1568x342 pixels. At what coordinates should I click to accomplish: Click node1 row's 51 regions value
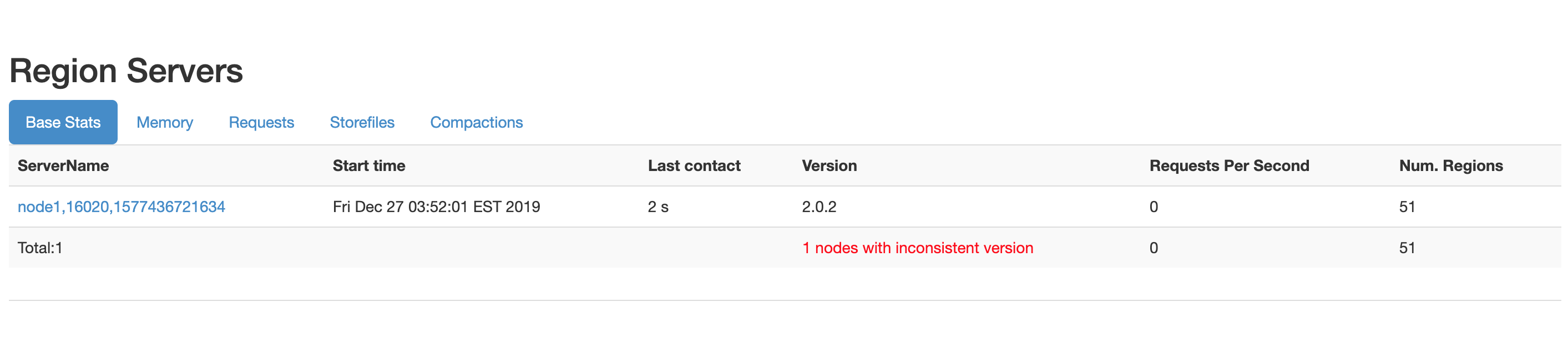(1407, 207)
